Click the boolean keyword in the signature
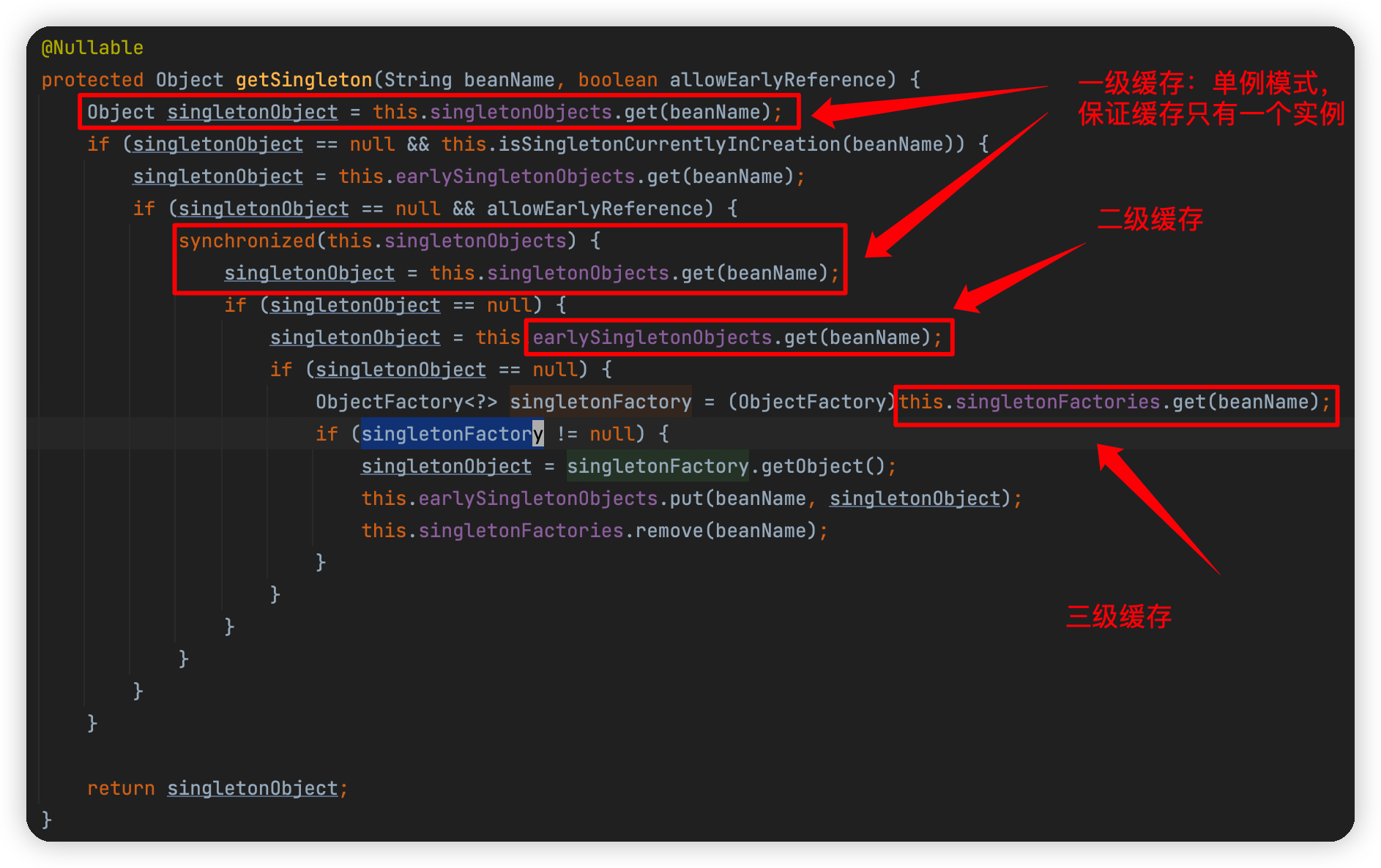Image resolution: width=1381 pixels, height=868 pixels. (x=618, y=80)
